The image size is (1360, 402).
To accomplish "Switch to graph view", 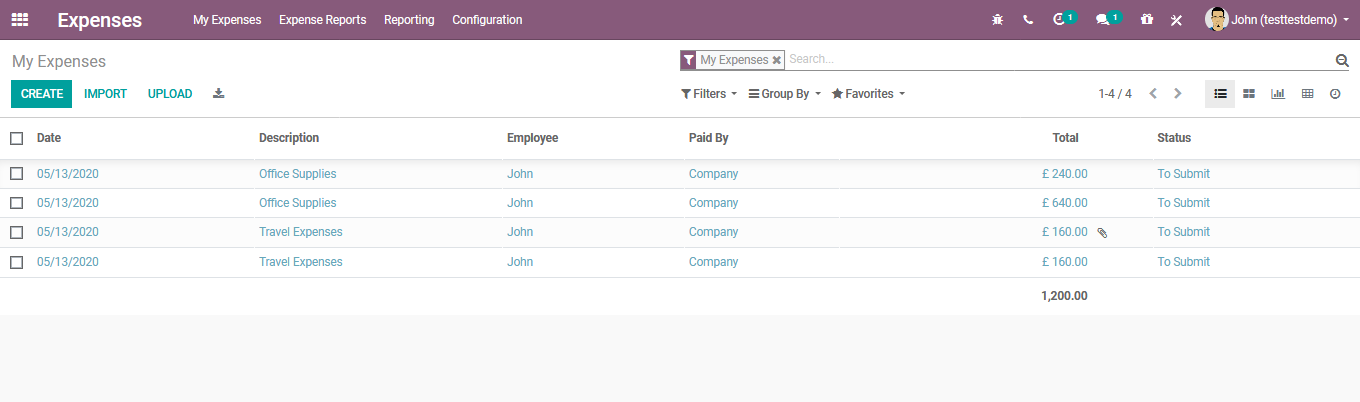I will 1278,94.
